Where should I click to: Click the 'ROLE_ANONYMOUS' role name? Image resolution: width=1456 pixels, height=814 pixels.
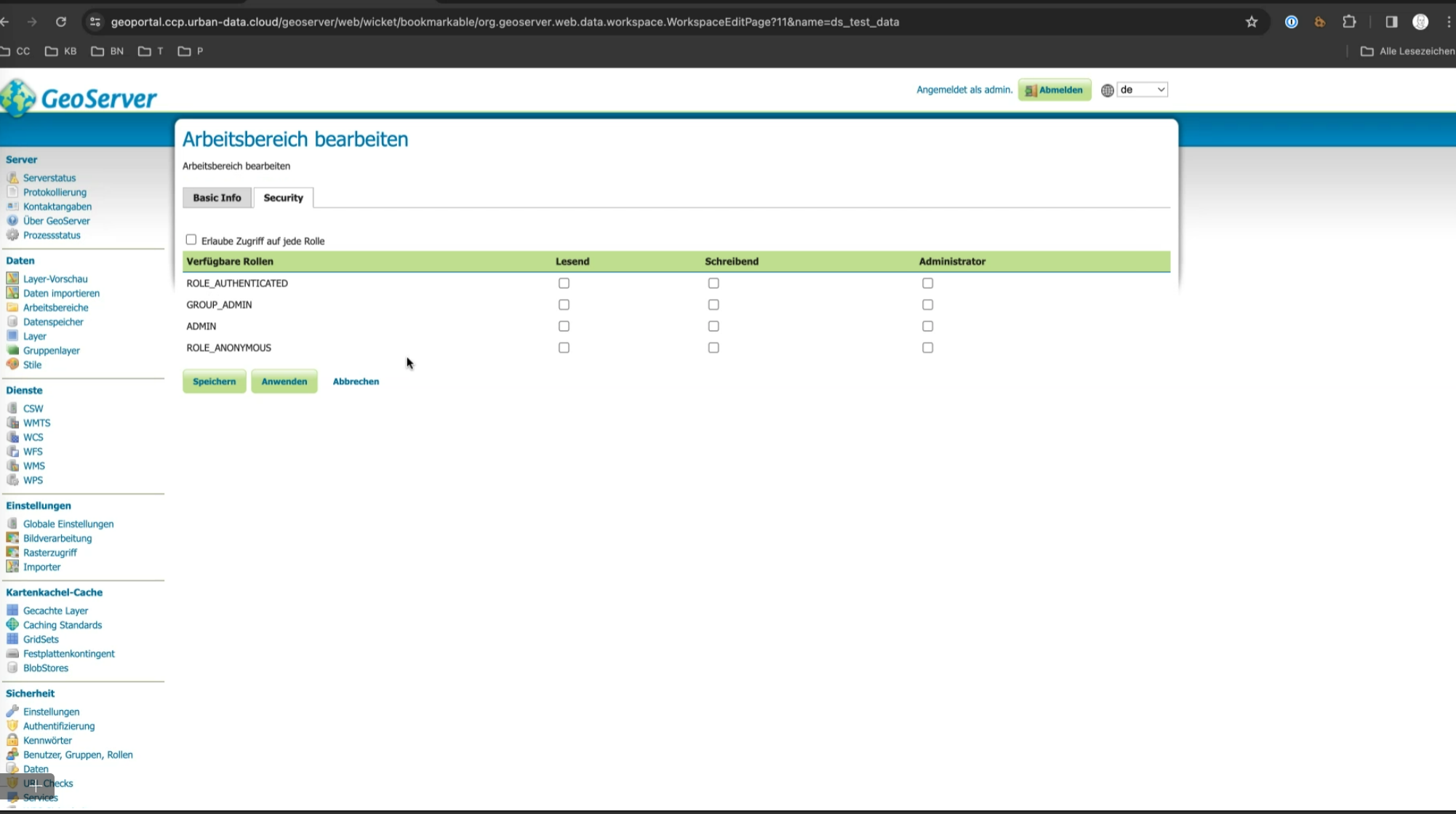point(229,348)
